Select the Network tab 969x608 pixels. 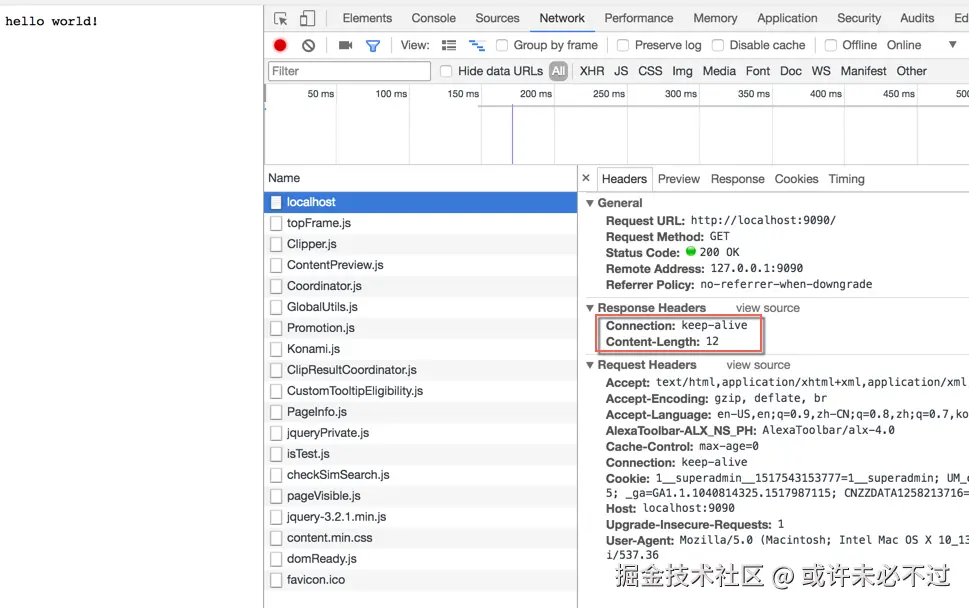tap(562, 18)
